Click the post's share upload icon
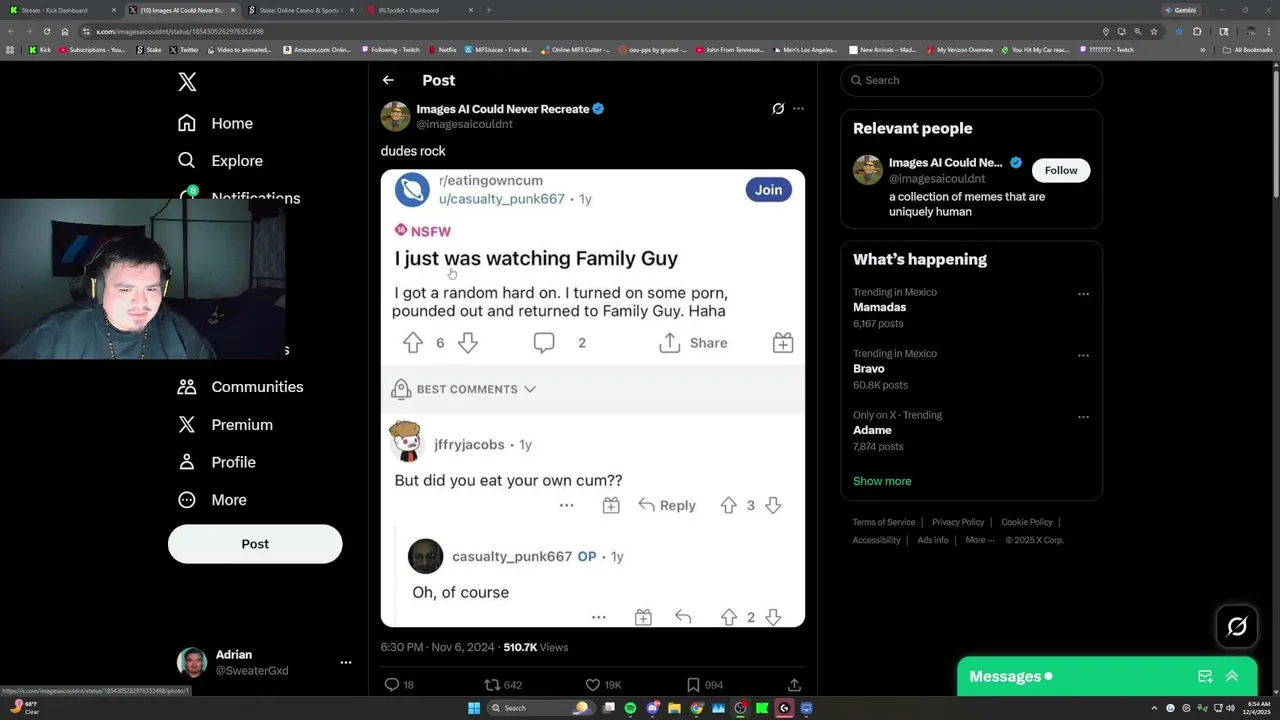The image size is (1280, 720). click(794, 685)
